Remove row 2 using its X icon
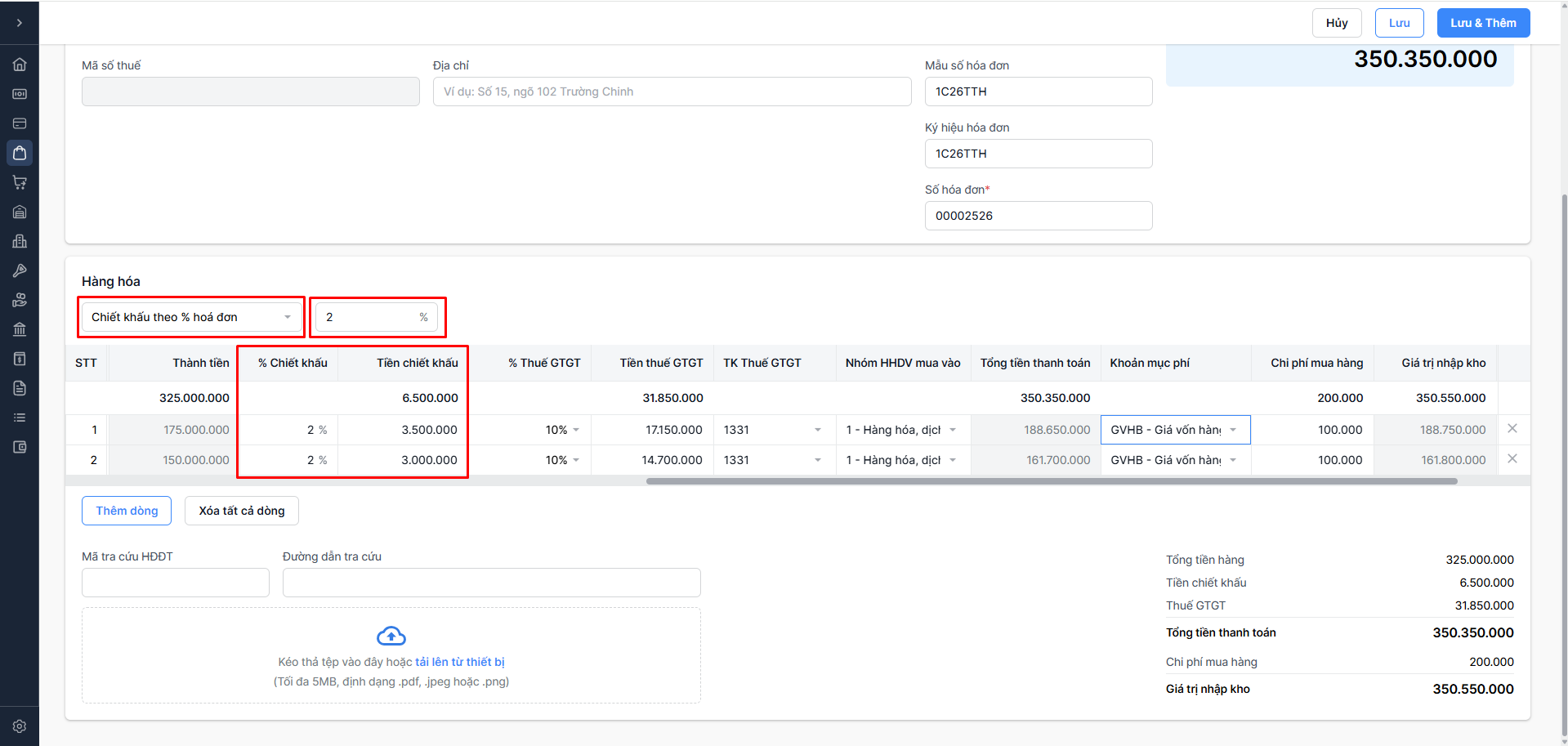This screenshot has height=746, width=1568. pos(1512,459)
